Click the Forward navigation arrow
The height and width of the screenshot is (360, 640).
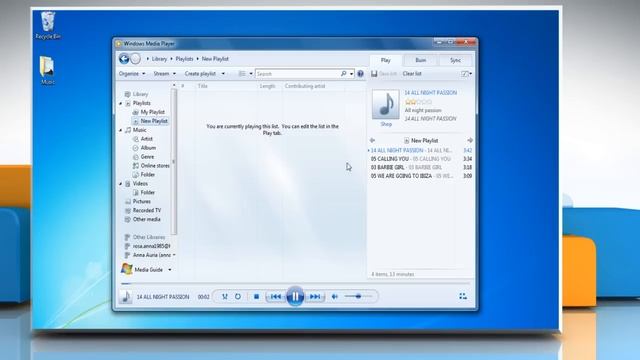[x=136, y=59]
